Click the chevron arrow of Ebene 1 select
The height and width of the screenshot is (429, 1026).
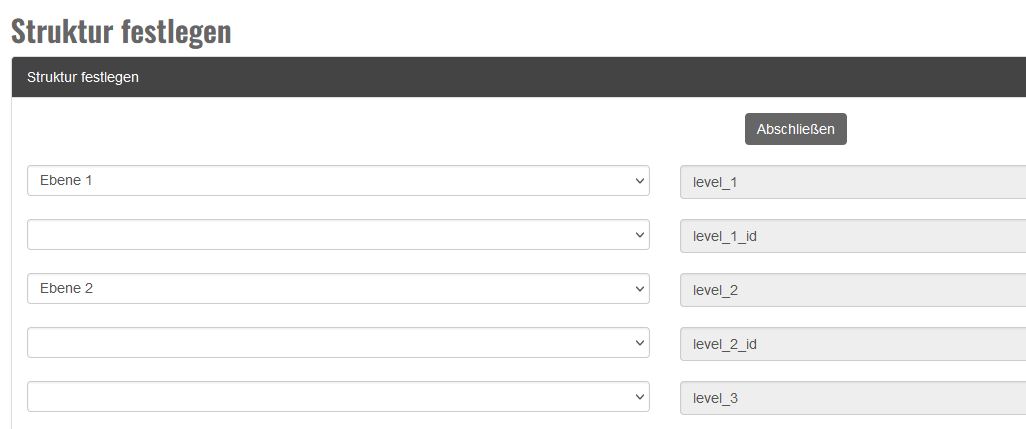coord(640,181)
